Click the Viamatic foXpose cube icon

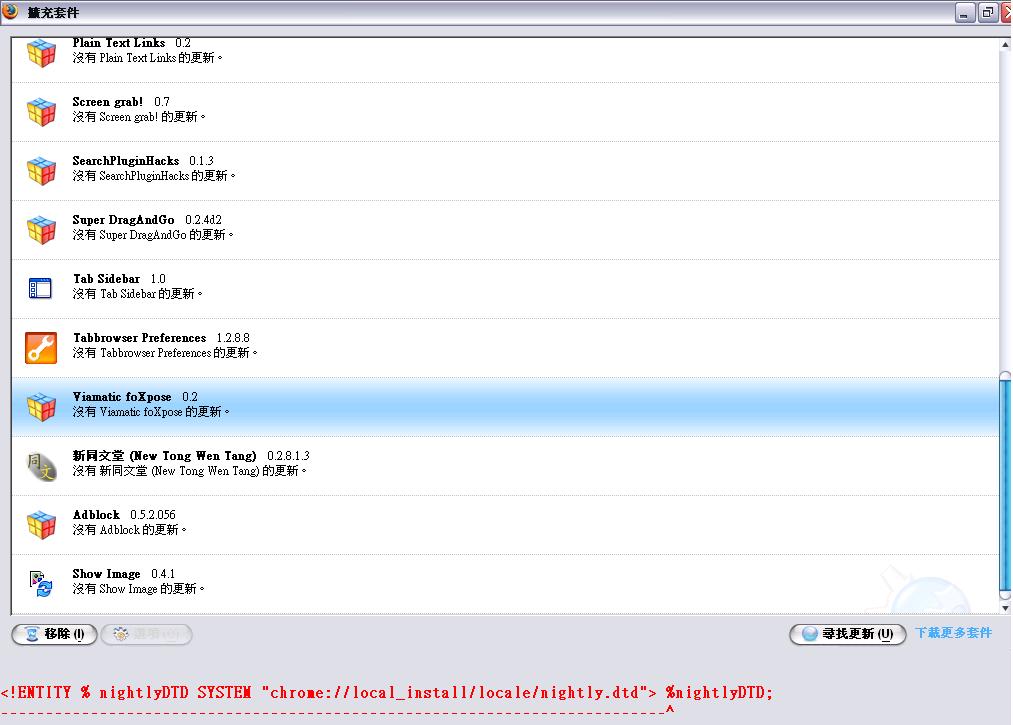[41, 406]
